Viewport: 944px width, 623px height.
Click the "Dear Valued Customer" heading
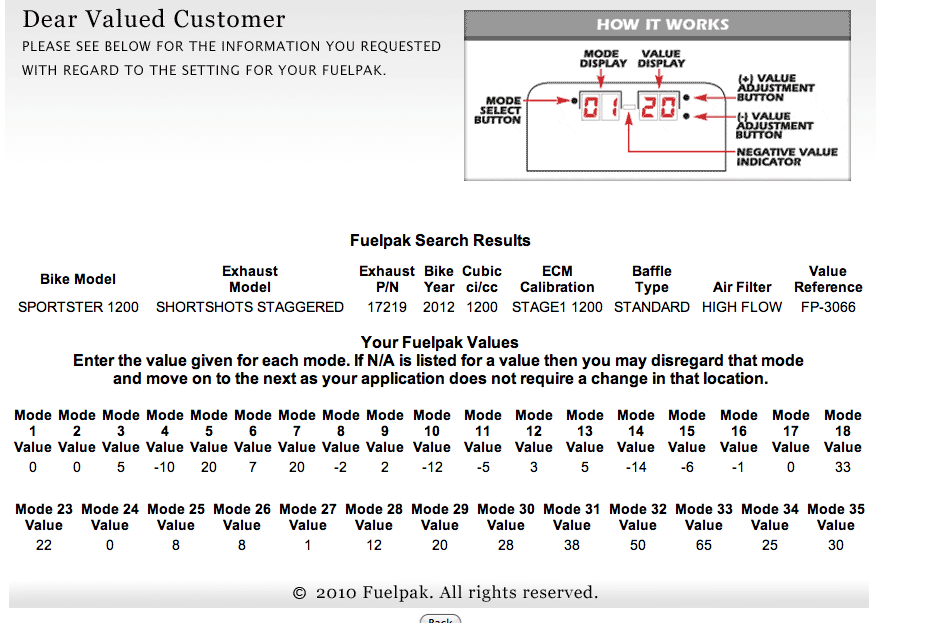154,19
